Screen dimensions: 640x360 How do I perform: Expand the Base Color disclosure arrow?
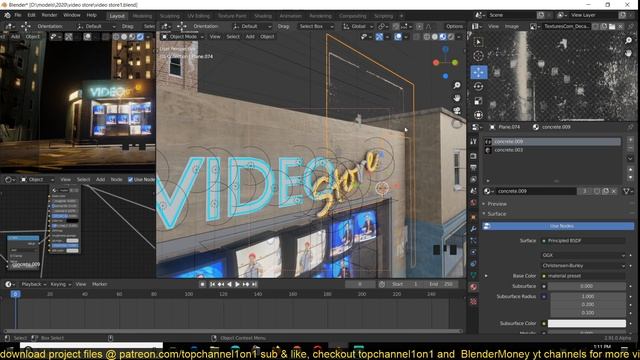click(486, 276)
